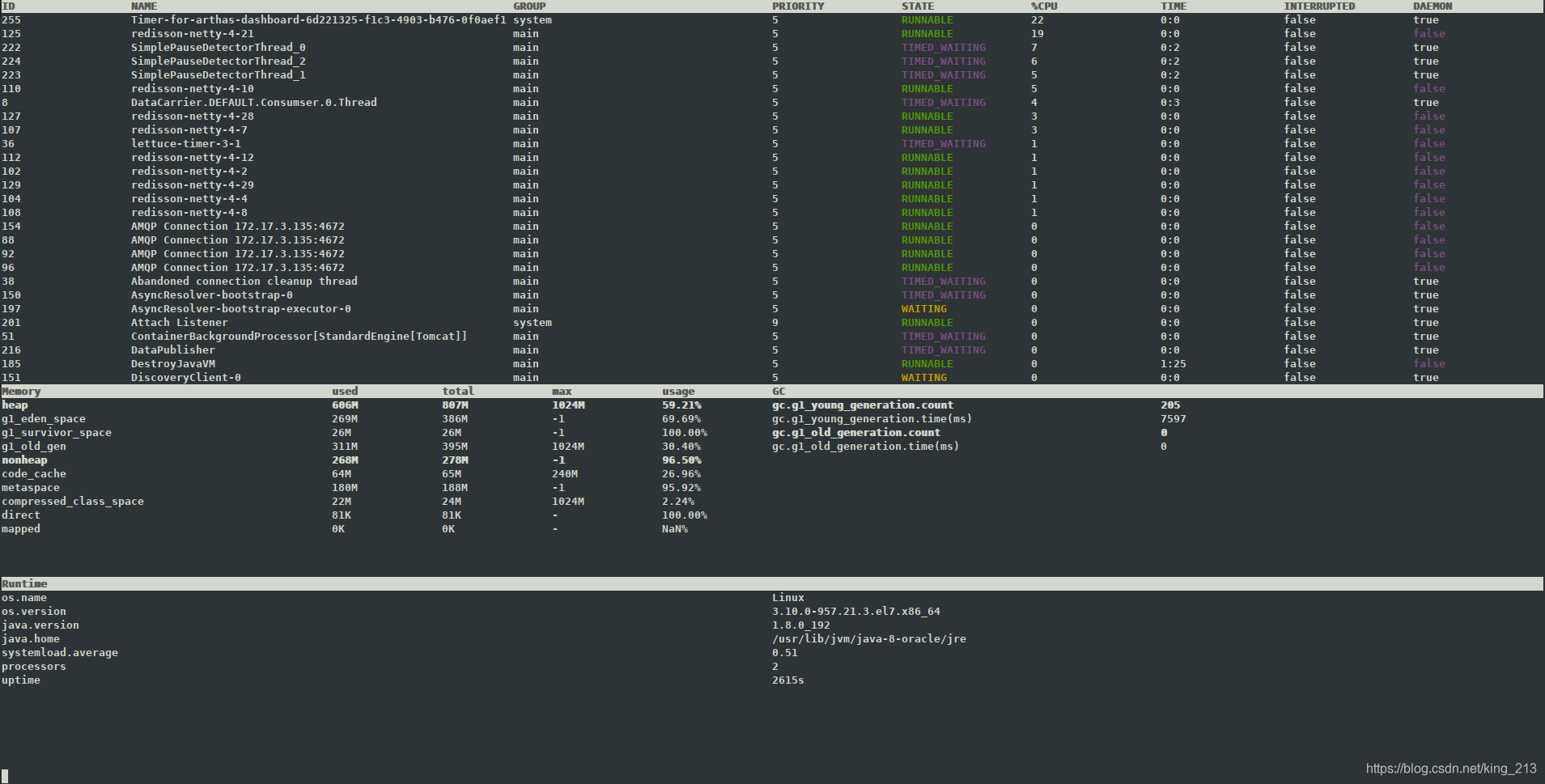Click the Runtime section header
The height and width of the screenshot is (784, 1545).
pyautogui.click(x=24, y=584)
